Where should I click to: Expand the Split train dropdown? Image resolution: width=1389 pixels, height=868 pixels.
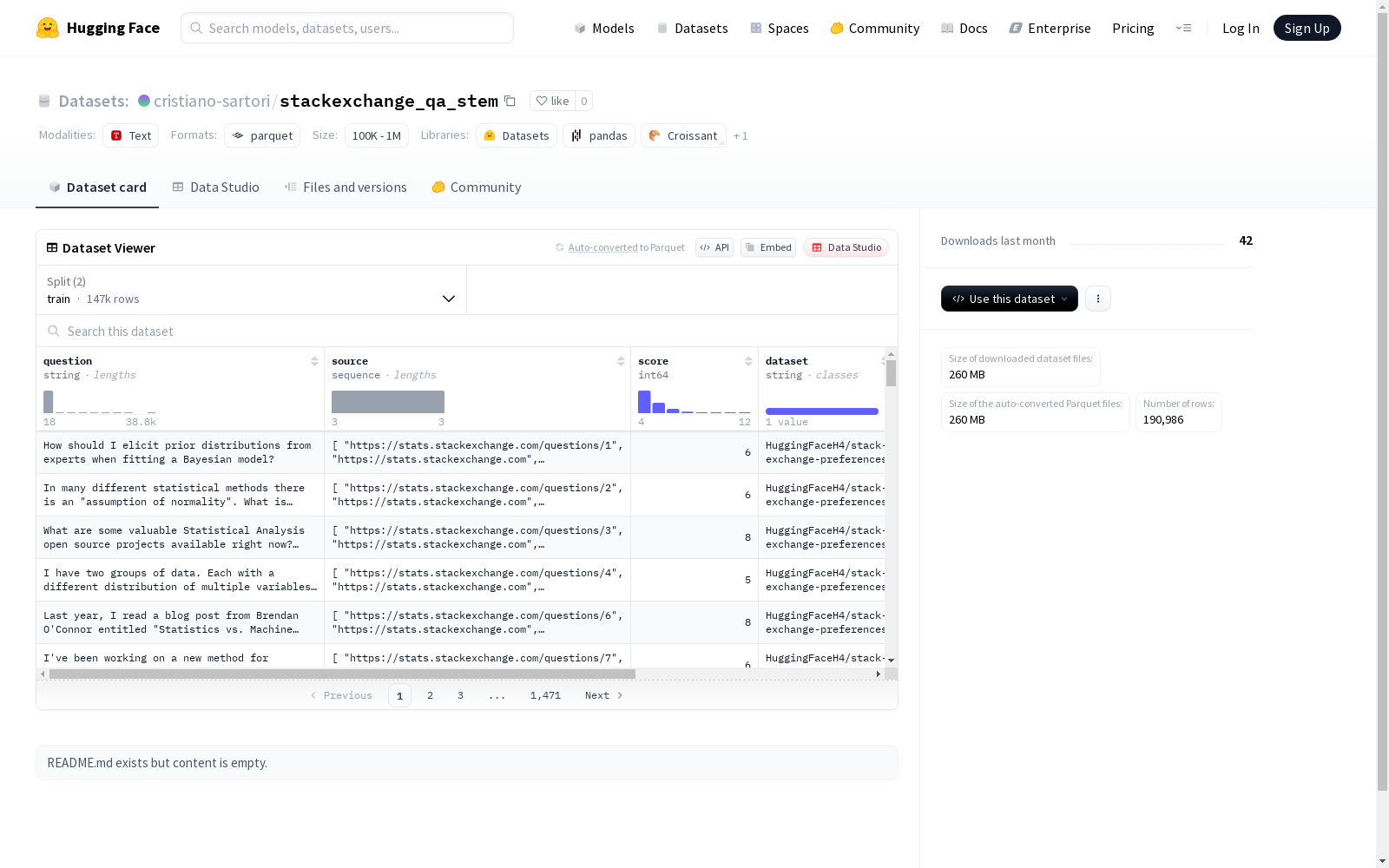click(x=252, y=290)
